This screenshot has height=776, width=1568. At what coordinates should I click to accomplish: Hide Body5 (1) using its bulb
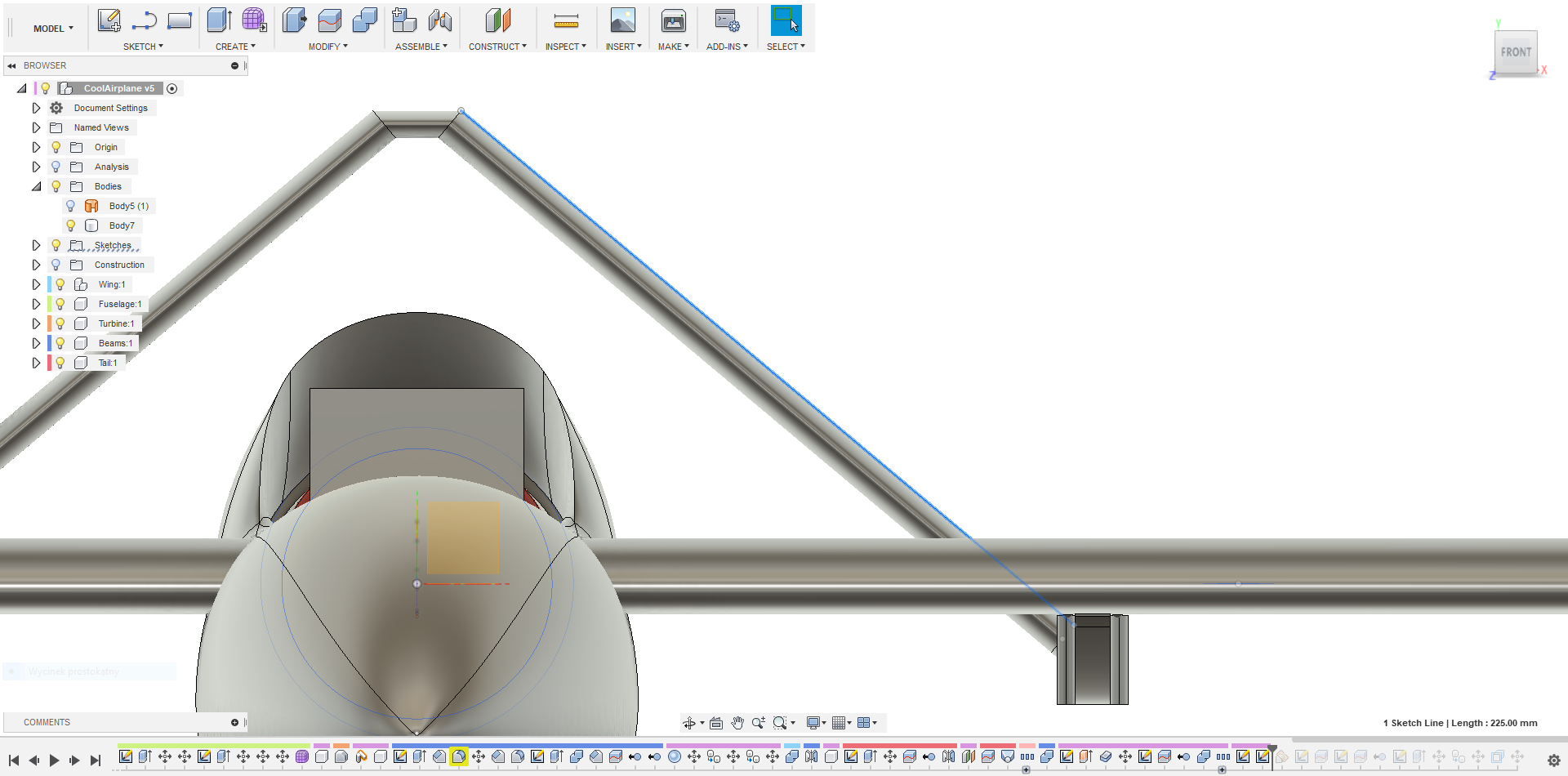pos(70,206)
